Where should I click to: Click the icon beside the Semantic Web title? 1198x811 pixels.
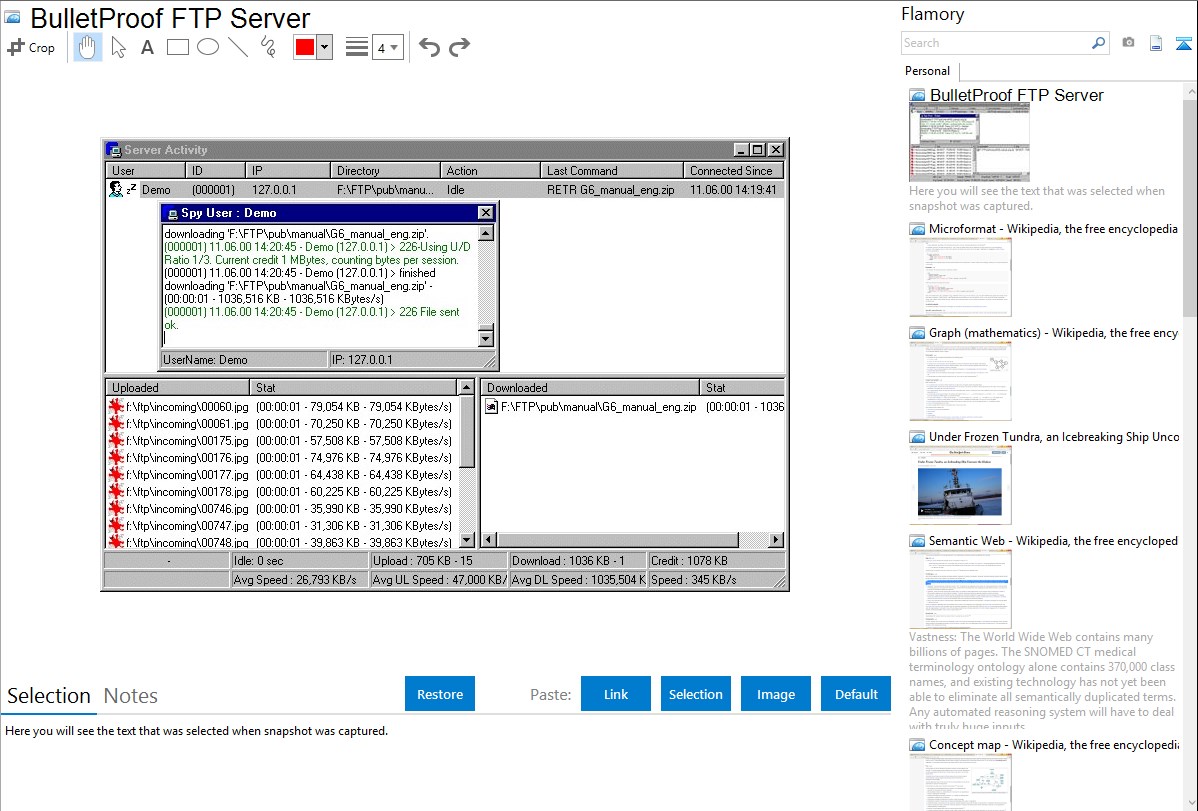click(x=917, y=541)
